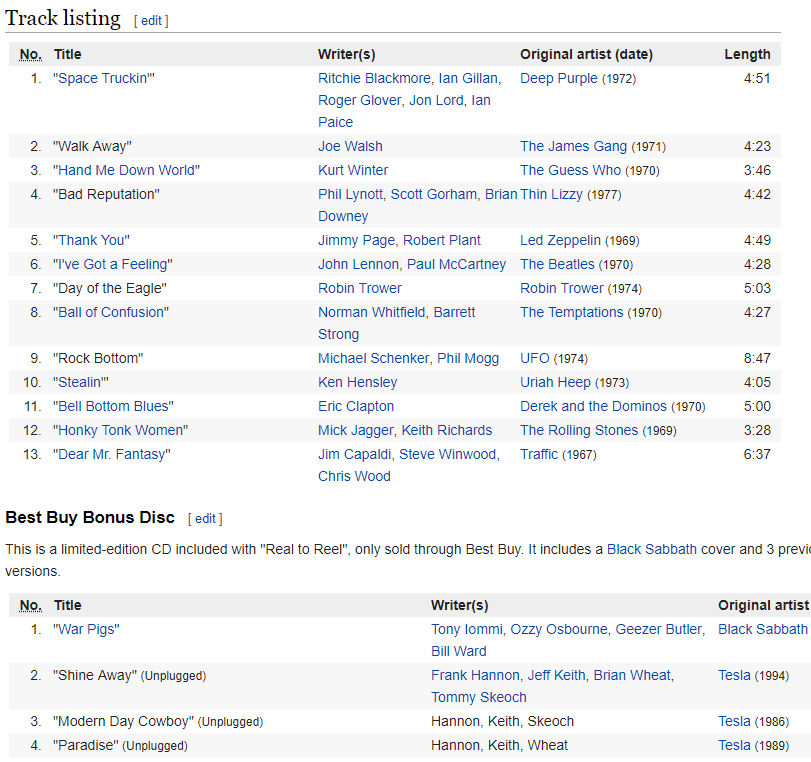The width and height of the screenshot is (811, 762).
Task: Open the "Bell Bottom Blues" link
Action: pos(113,406)
